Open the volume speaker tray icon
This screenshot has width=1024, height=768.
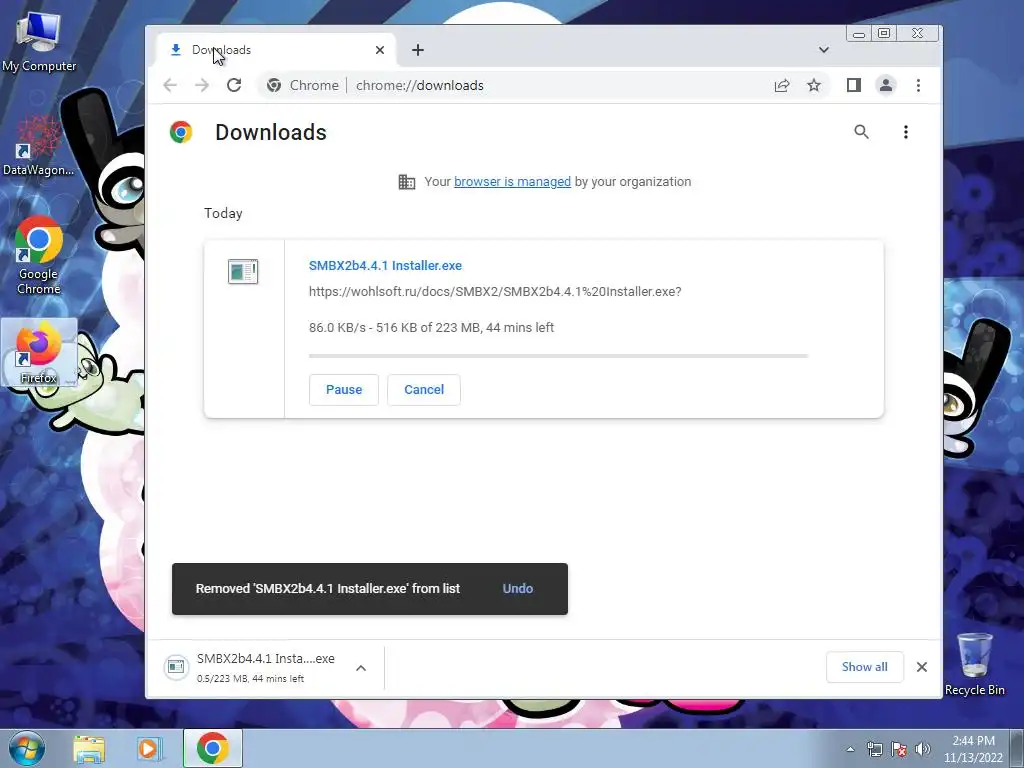point(923,749)
